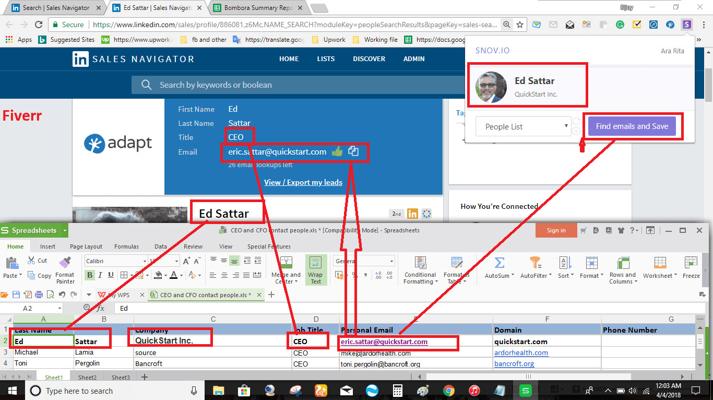Toggle Bold formatting in the ribbon

pos(89,276)
